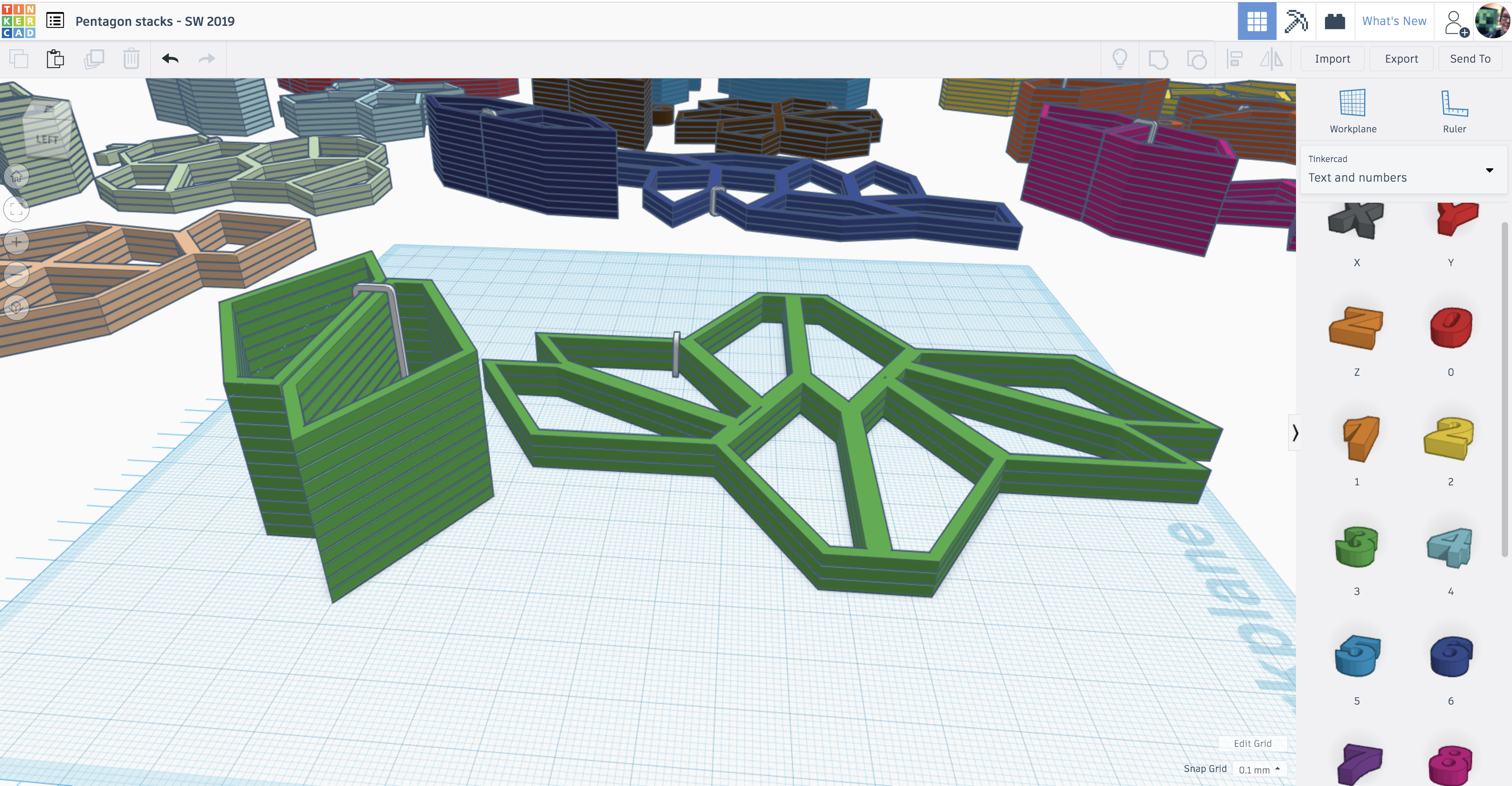
Task: Click the Zoom out minus button
Action: [16, 274]
